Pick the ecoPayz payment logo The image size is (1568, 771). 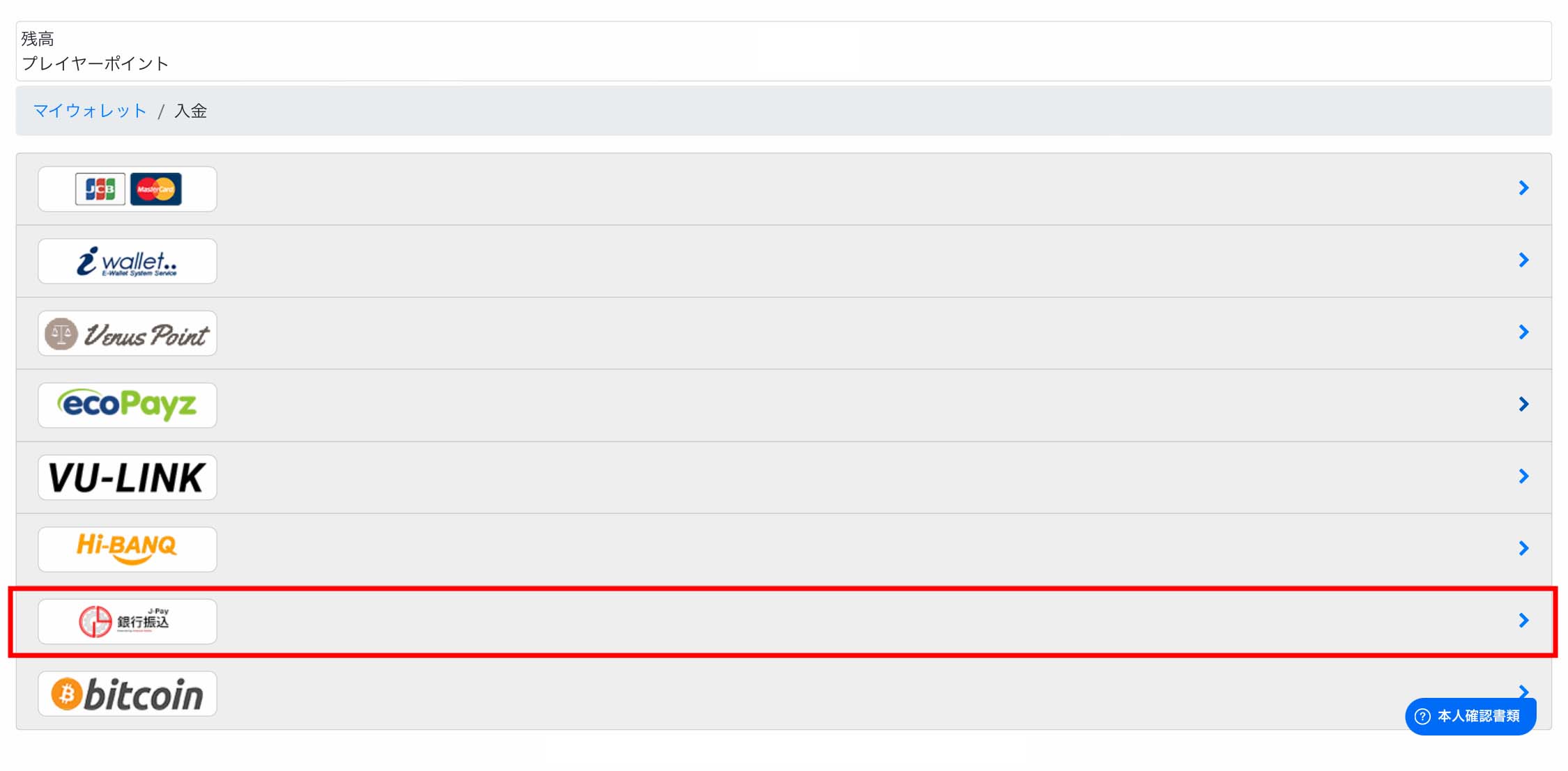coord(128,405)
